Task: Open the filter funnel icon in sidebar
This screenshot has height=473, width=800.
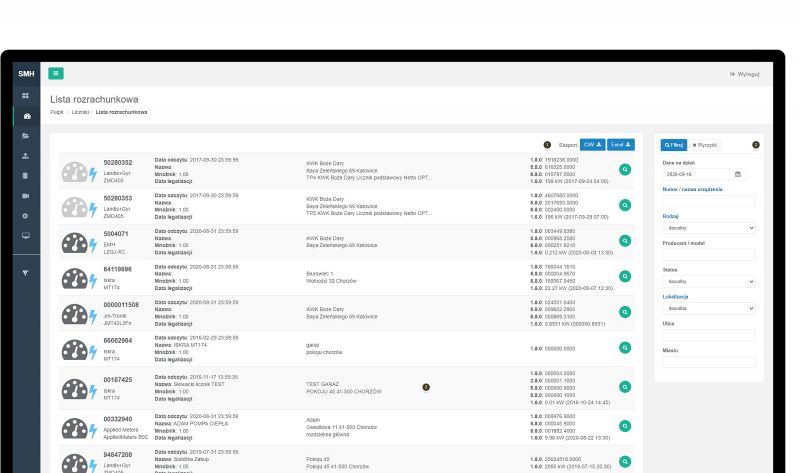Action: (x=26, y=273)
